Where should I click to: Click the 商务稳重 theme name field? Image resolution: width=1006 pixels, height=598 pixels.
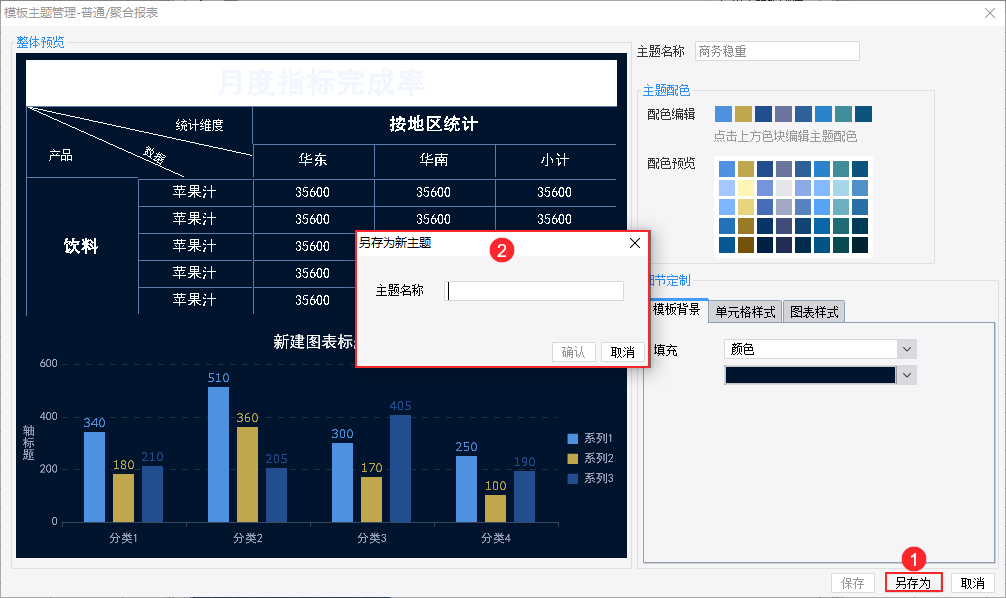[777, 51]
